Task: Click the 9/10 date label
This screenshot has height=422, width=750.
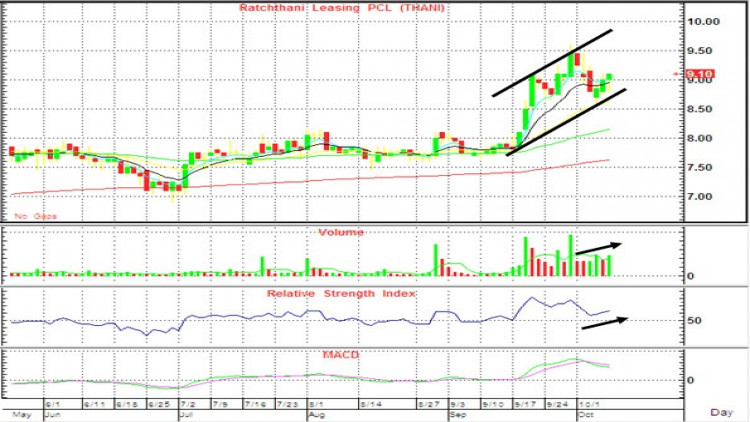Action: coord(493,404)
